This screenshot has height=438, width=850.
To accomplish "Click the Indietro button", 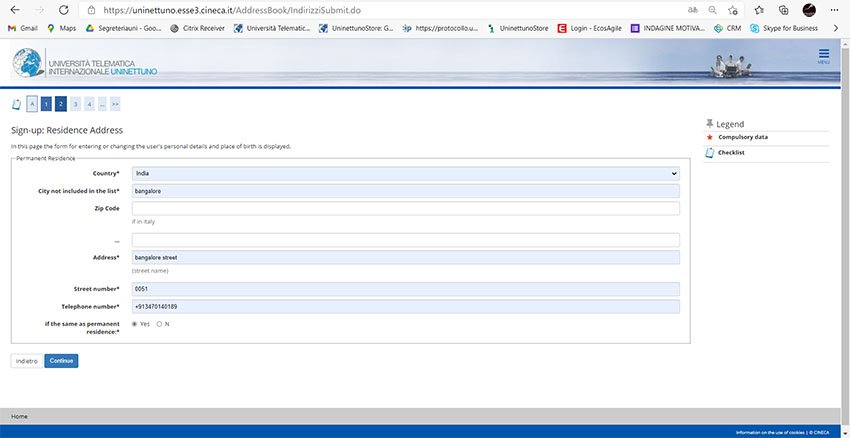I will pos(26,360).
